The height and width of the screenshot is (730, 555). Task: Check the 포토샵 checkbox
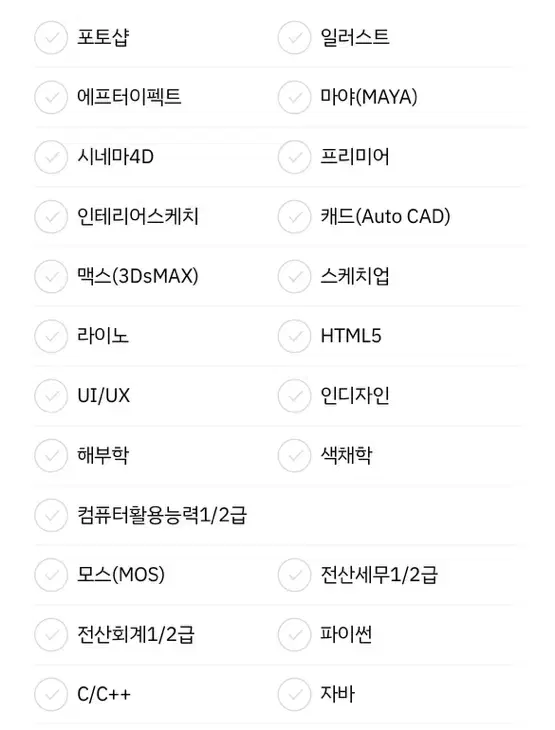(x=51, y=37)
